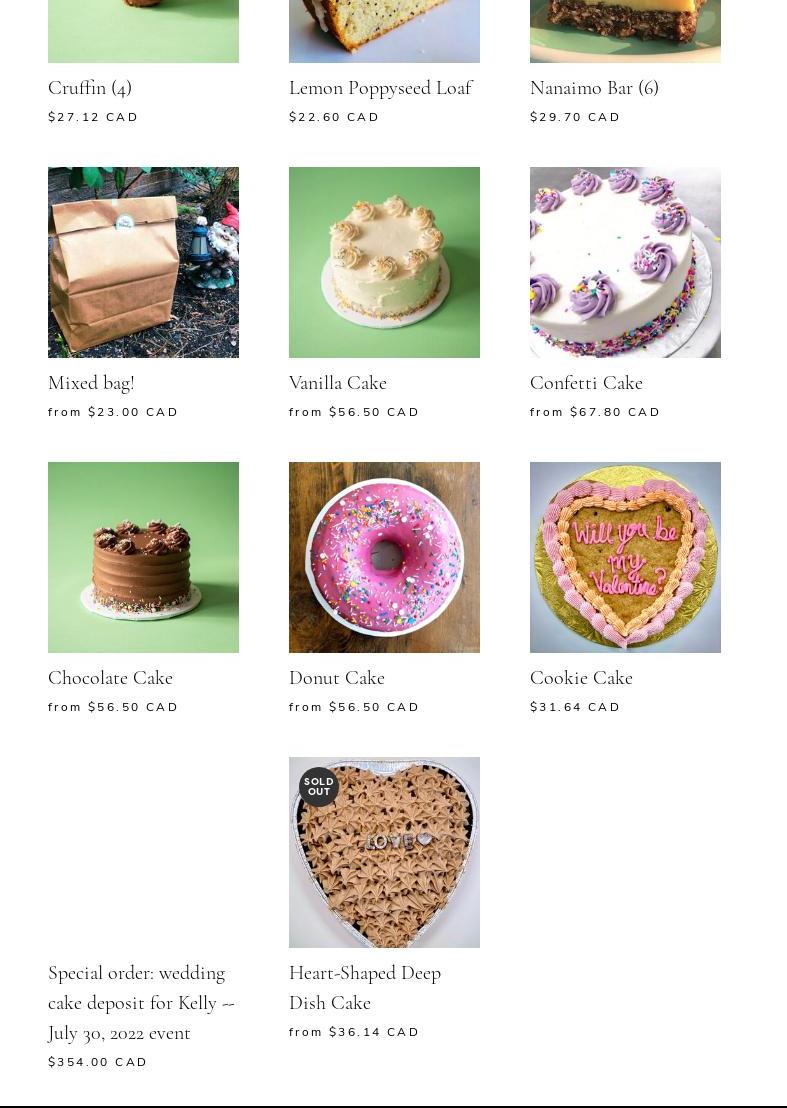Open the Nanaimo Bar (6) link
The width and height of the screenshot is (787, 1108).
pyautogui.click(x=594, y=88)
